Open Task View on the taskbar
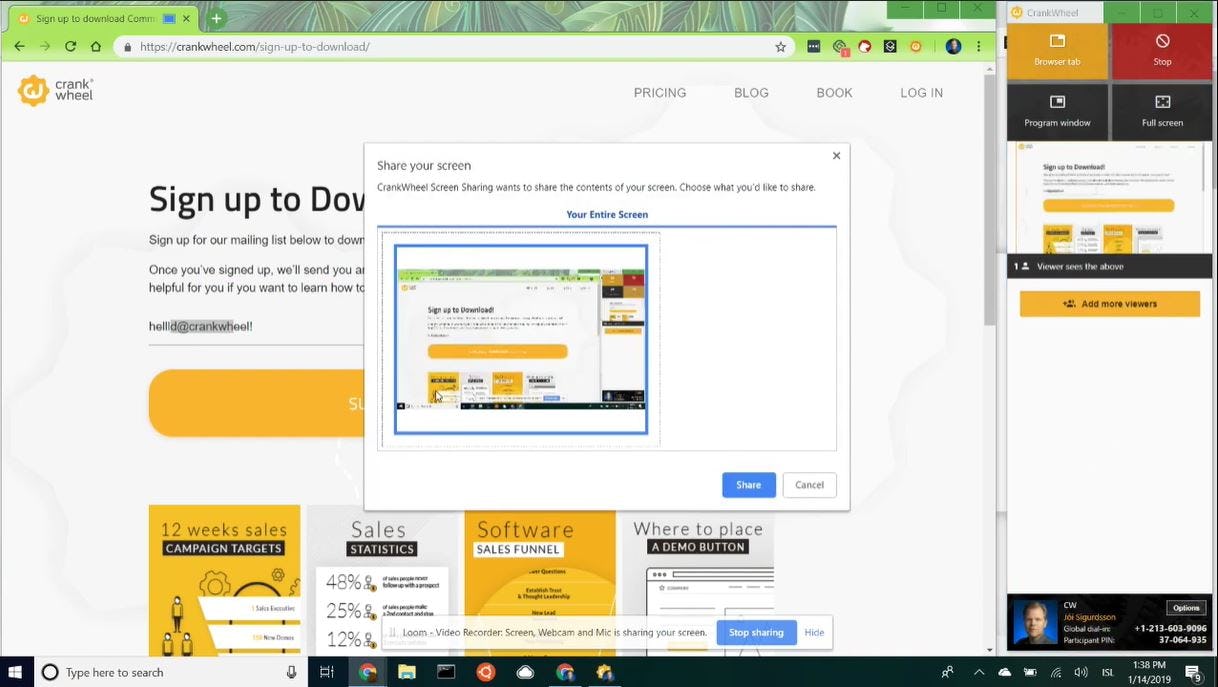This screenshot has height=687, width=1218. click(326, 672)
